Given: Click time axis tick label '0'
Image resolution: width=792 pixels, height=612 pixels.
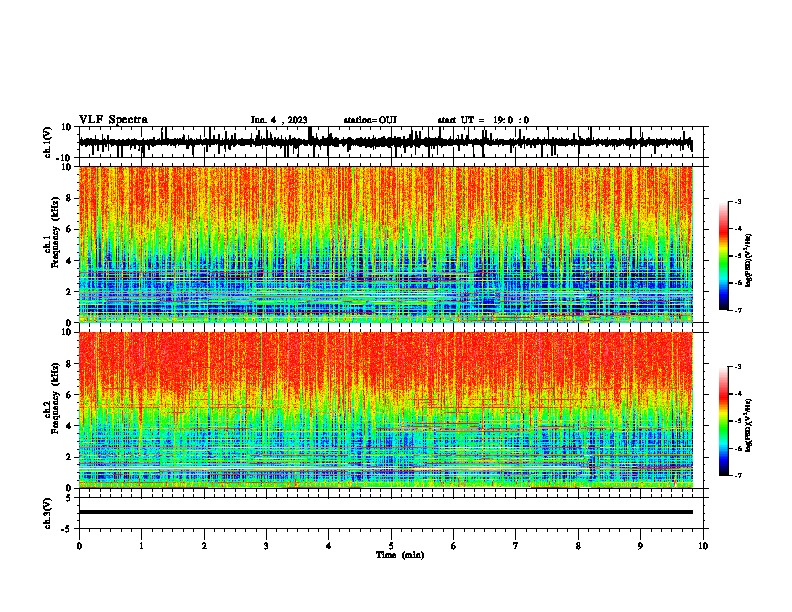Looking at the screenshot, I should click(79, 546).
